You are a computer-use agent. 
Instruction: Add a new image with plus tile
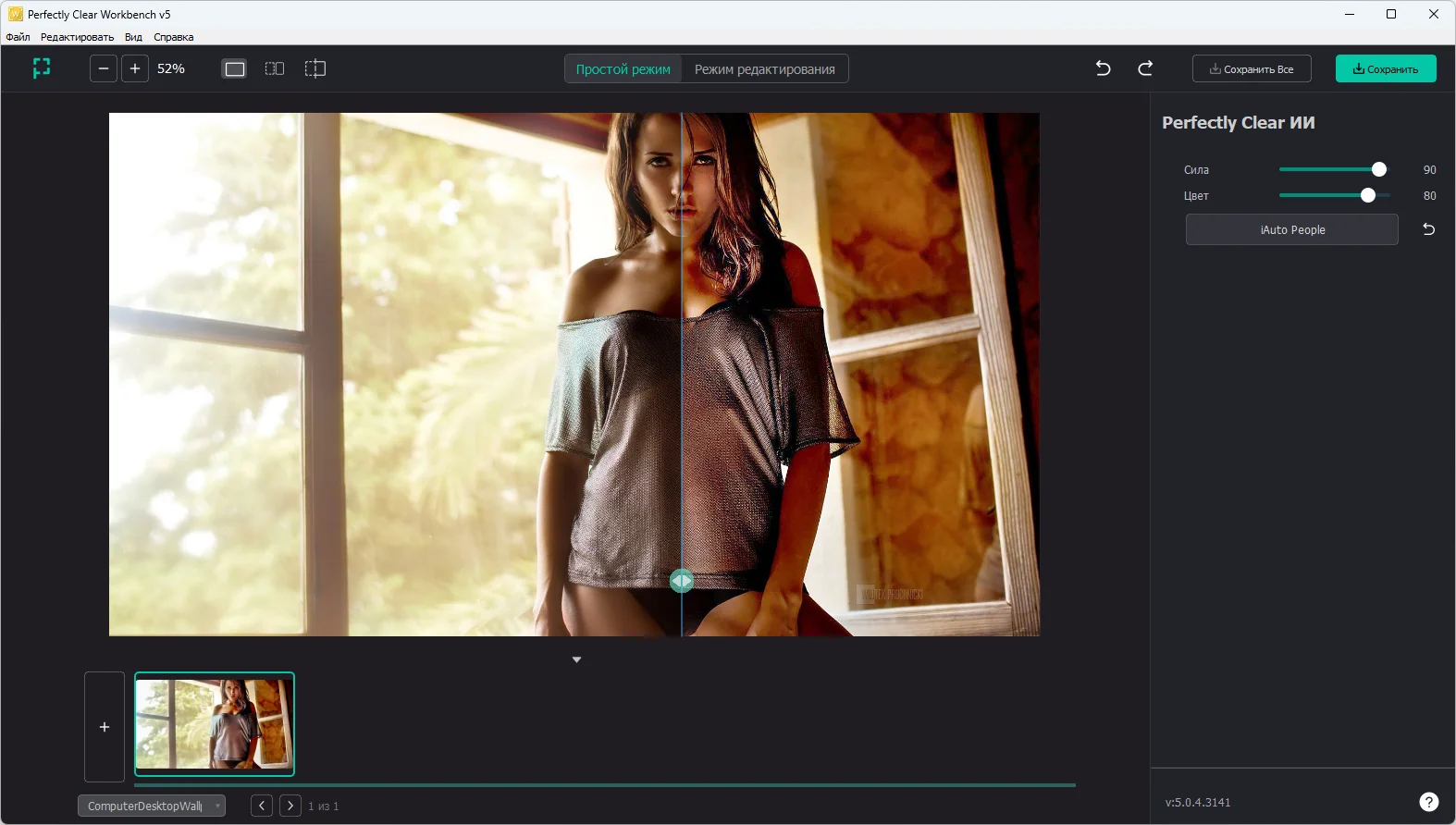[105, 727]
